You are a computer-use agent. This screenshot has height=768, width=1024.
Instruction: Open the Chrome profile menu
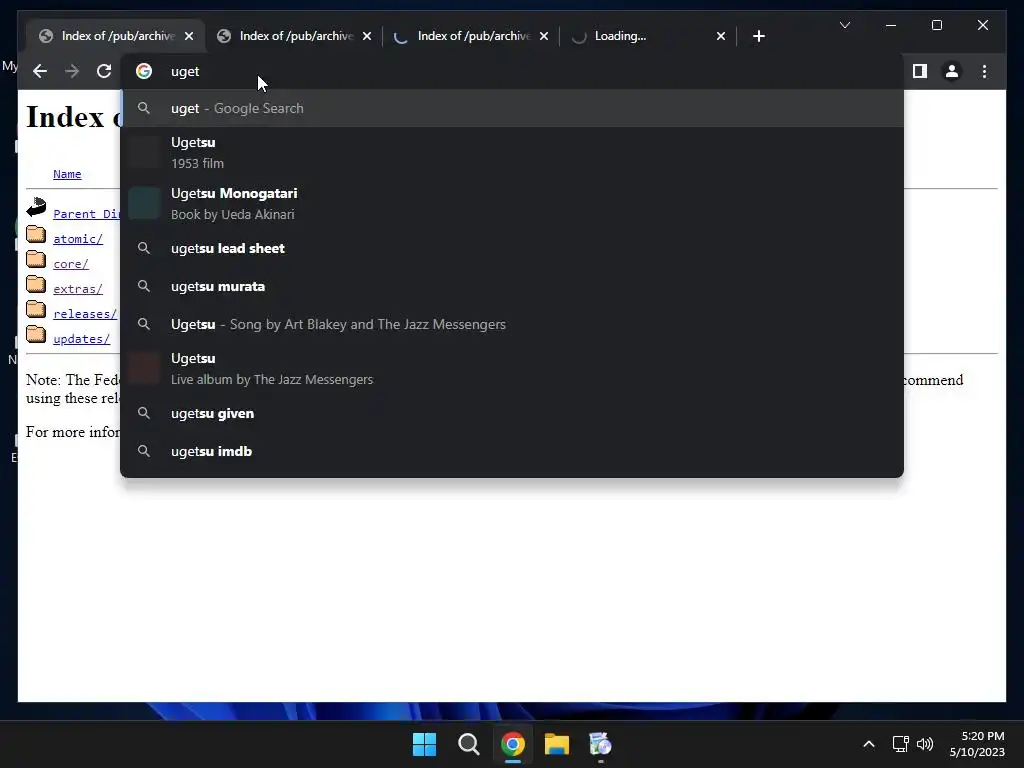(x=952, y=71)
